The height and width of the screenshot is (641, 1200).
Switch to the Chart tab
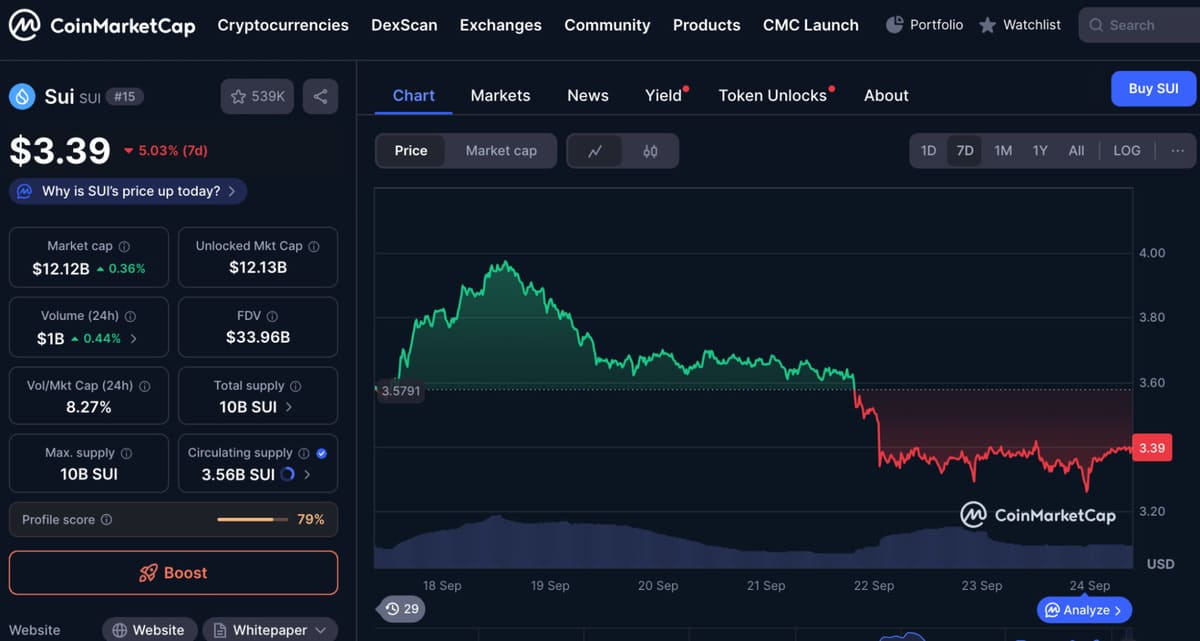click(x=414, y=96)
